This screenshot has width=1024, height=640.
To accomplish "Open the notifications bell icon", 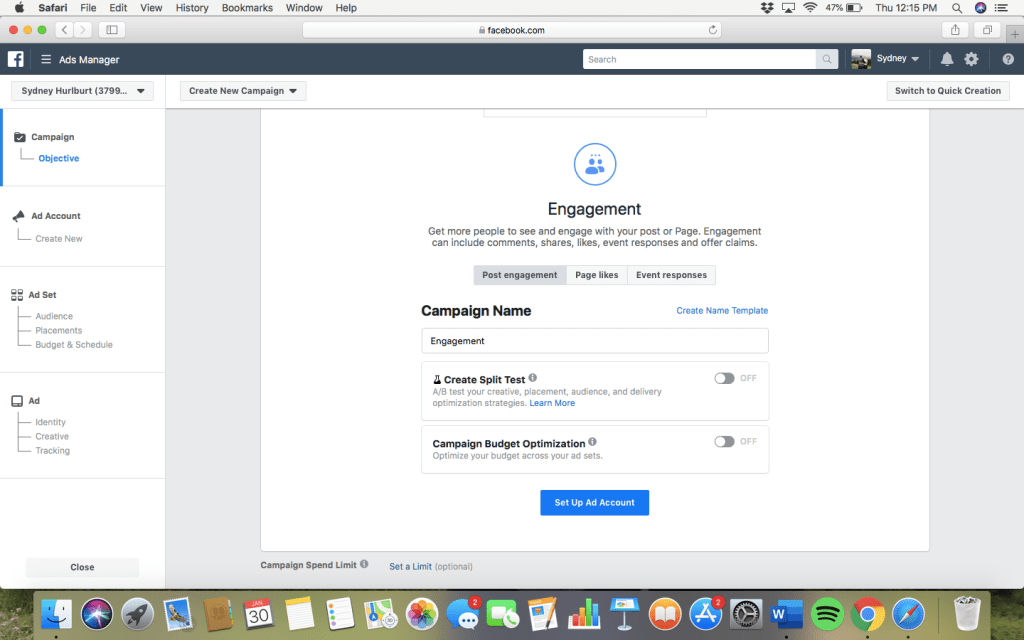I will pos(947,59).
